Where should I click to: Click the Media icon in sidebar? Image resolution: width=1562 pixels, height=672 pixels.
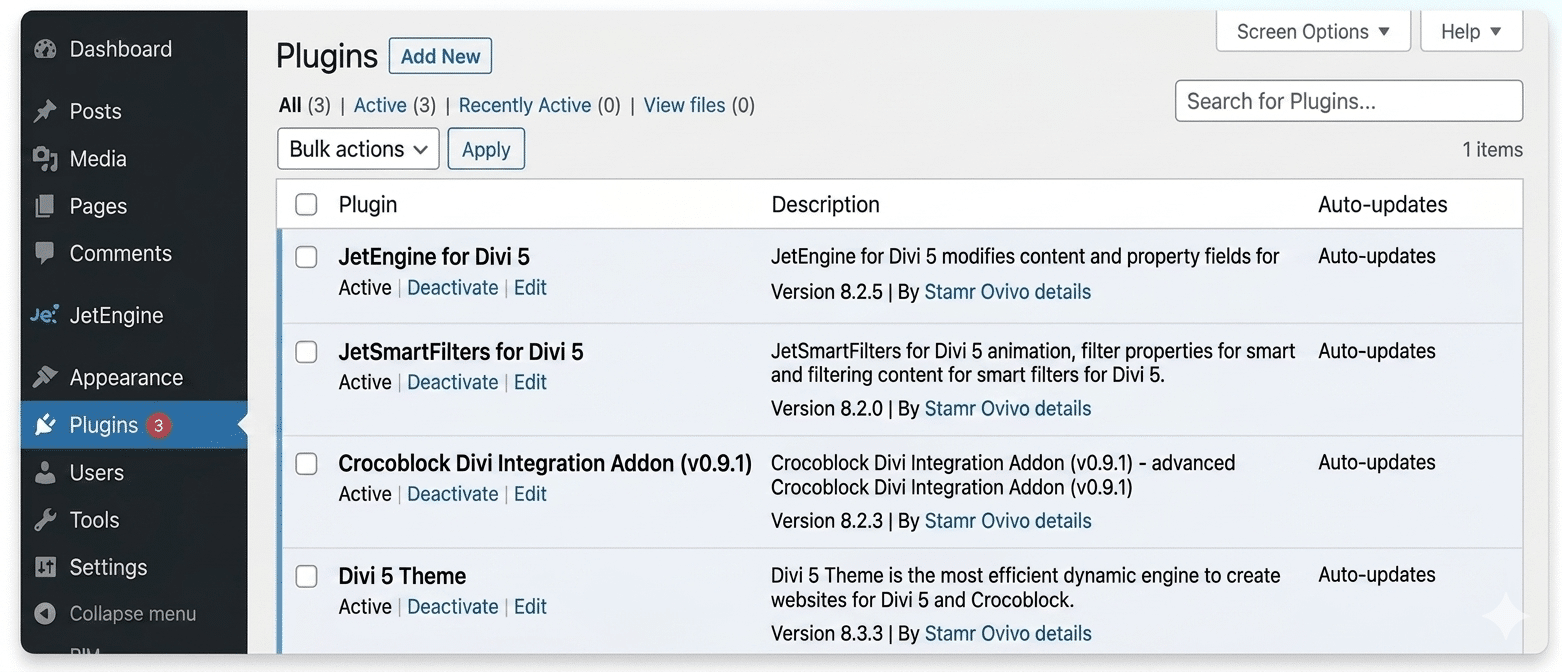(45, 158)
